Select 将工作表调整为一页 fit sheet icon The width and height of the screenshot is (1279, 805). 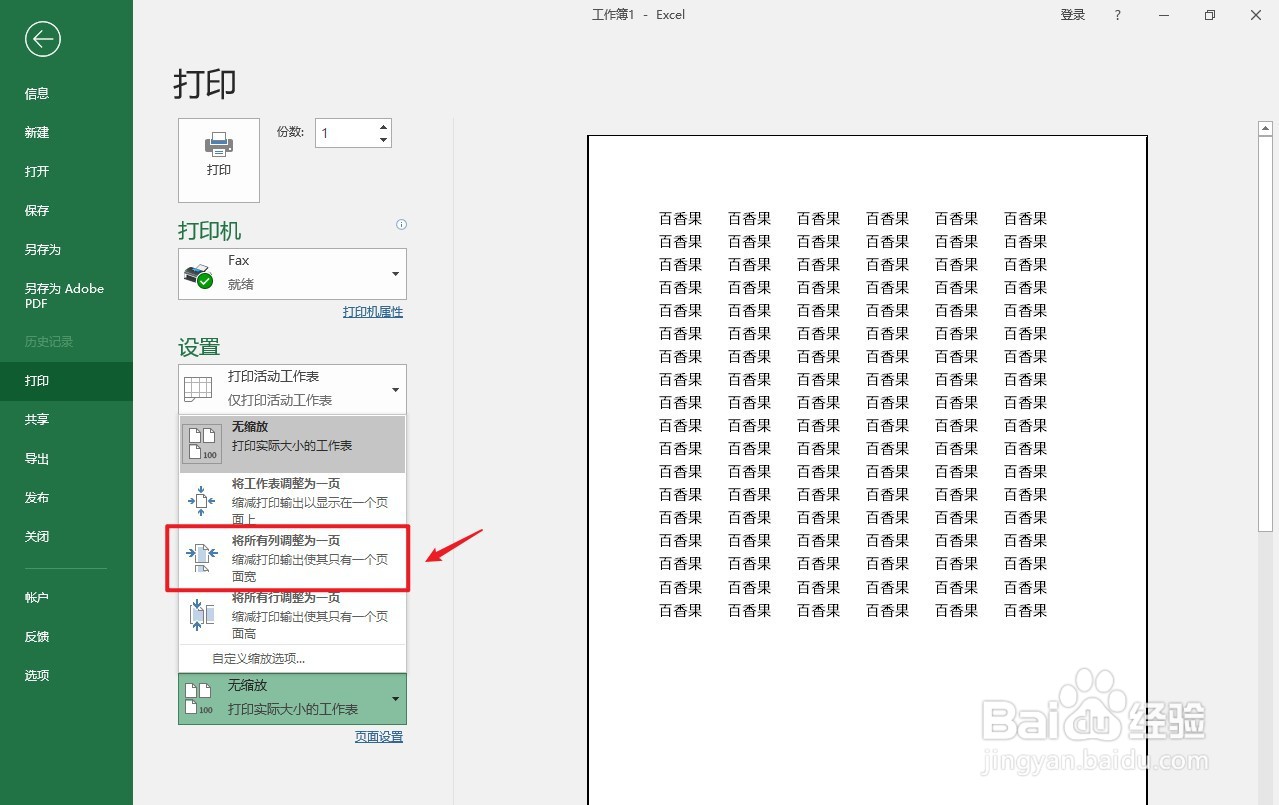click(x=201, y=499)
